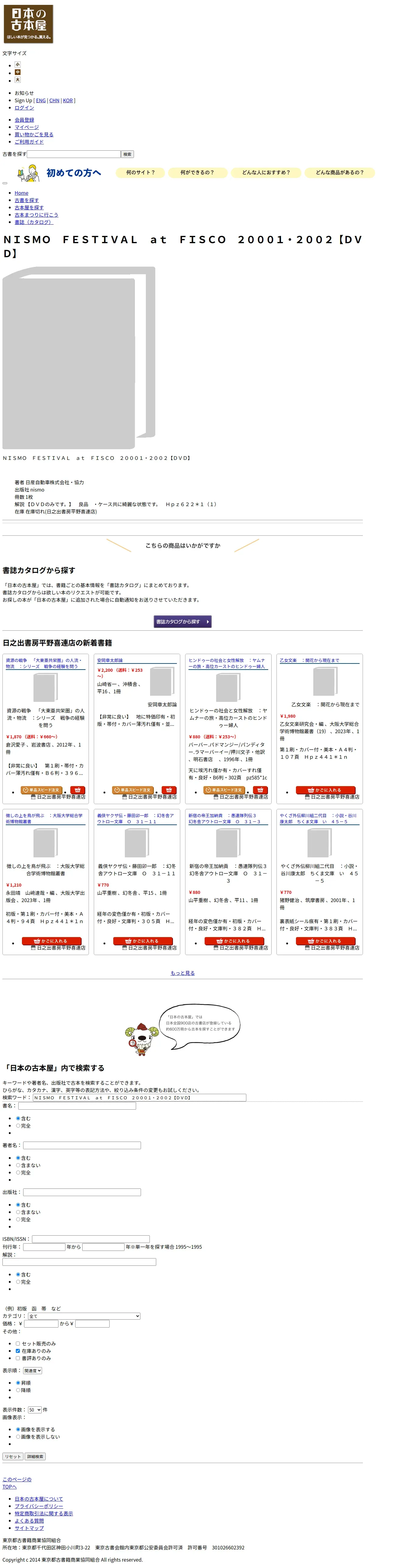
Task: Toggle 在庫ありのみ checkbox
Action: (x=18, y=1351)
